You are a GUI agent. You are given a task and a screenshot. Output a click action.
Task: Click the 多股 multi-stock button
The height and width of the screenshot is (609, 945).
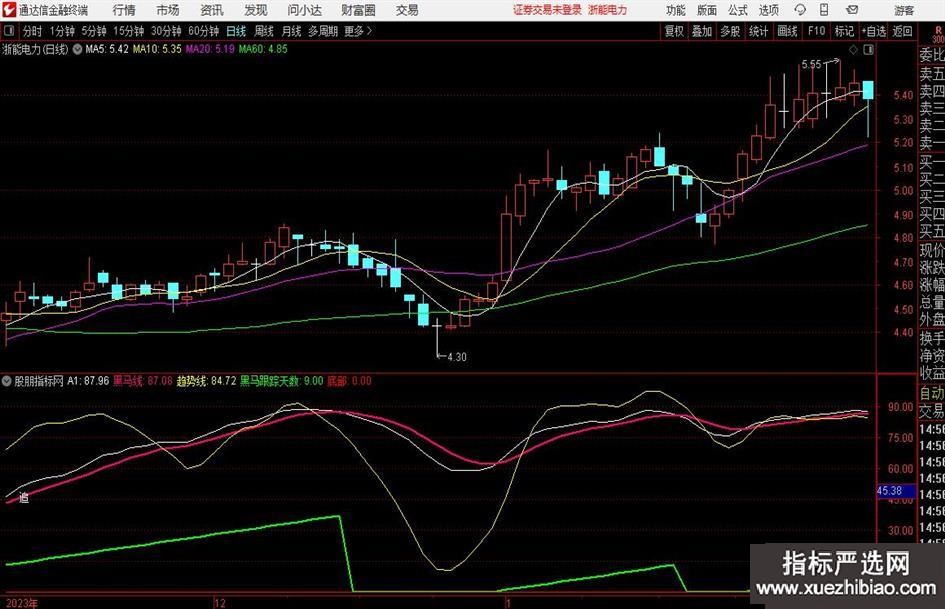[x=730, y=31]
